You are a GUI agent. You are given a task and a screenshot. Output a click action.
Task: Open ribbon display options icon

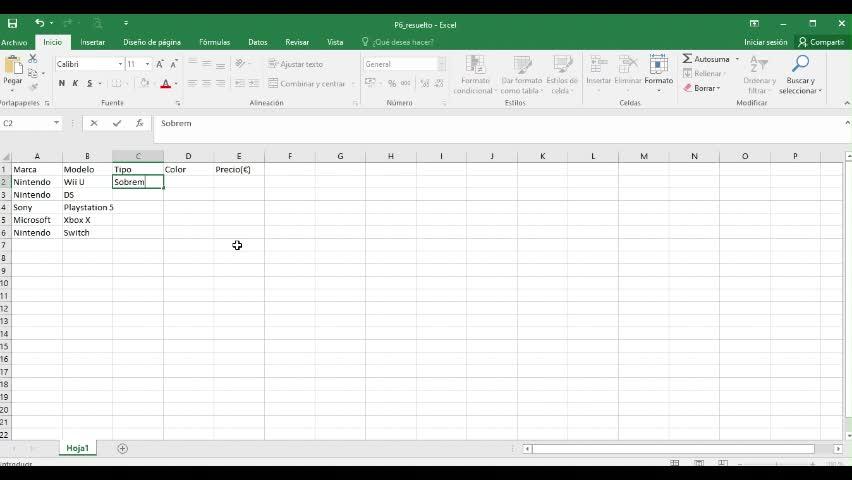click(754, 23)
